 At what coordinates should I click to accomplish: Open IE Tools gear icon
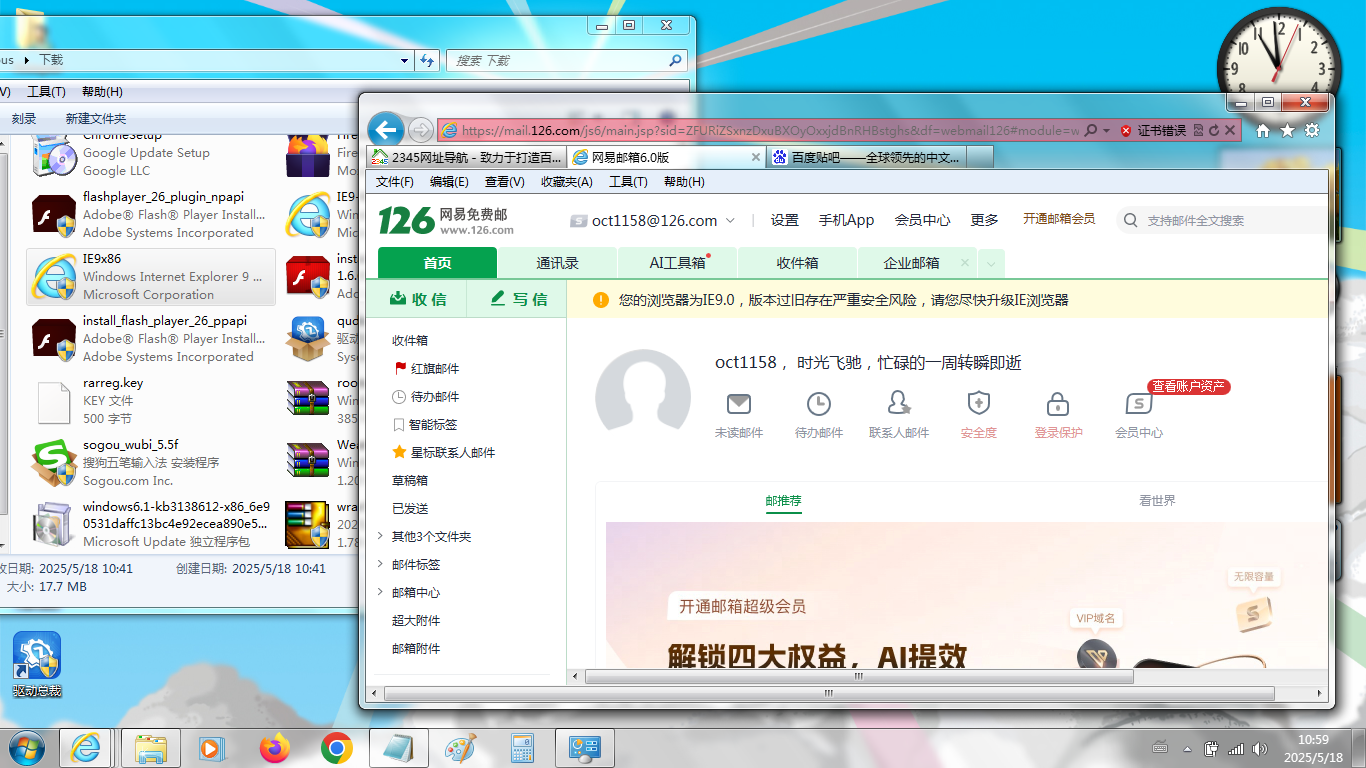(x=1312, y=130)
